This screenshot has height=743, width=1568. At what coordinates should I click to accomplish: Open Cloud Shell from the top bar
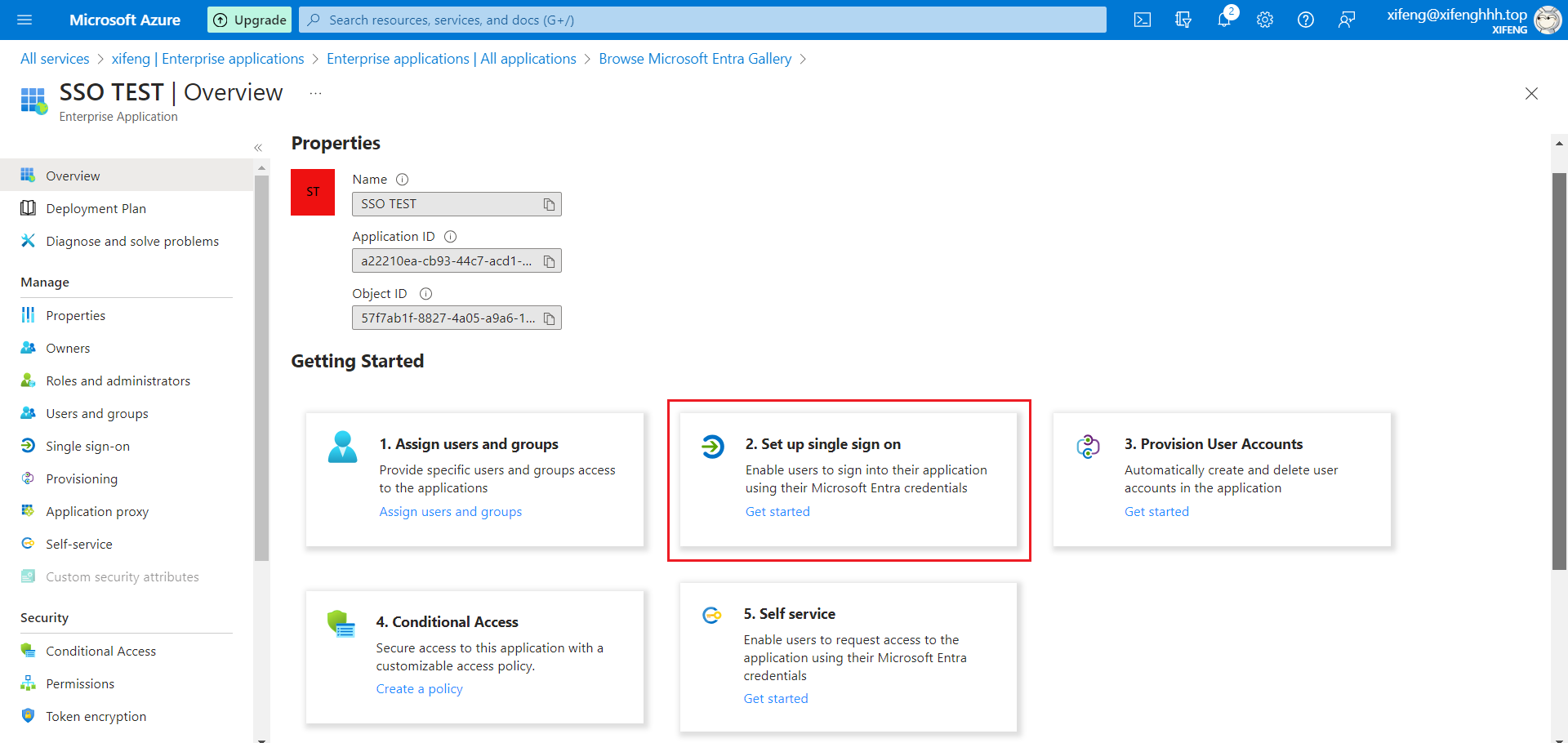(x=1143, y=20)
